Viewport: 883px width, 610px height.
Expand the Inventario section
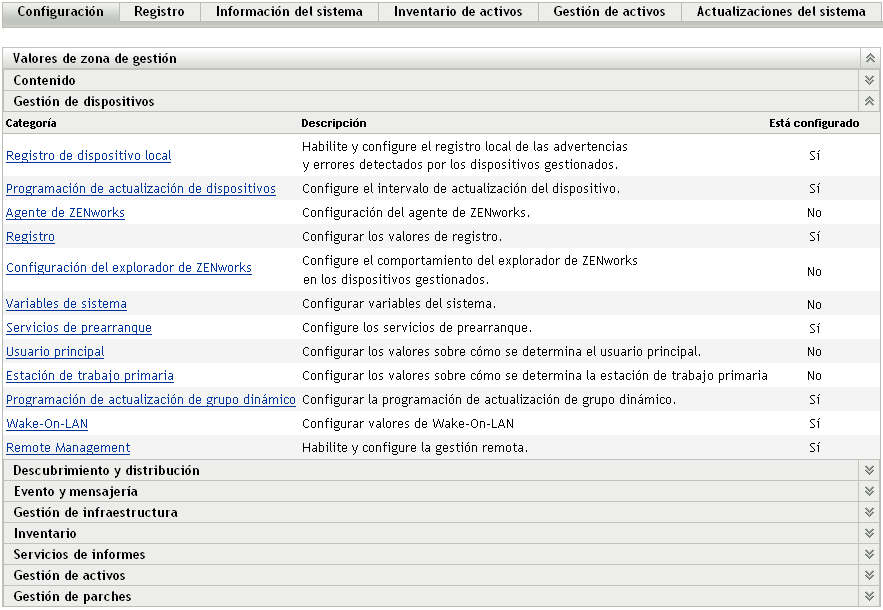pyautogui.click(x=869, y=533)
